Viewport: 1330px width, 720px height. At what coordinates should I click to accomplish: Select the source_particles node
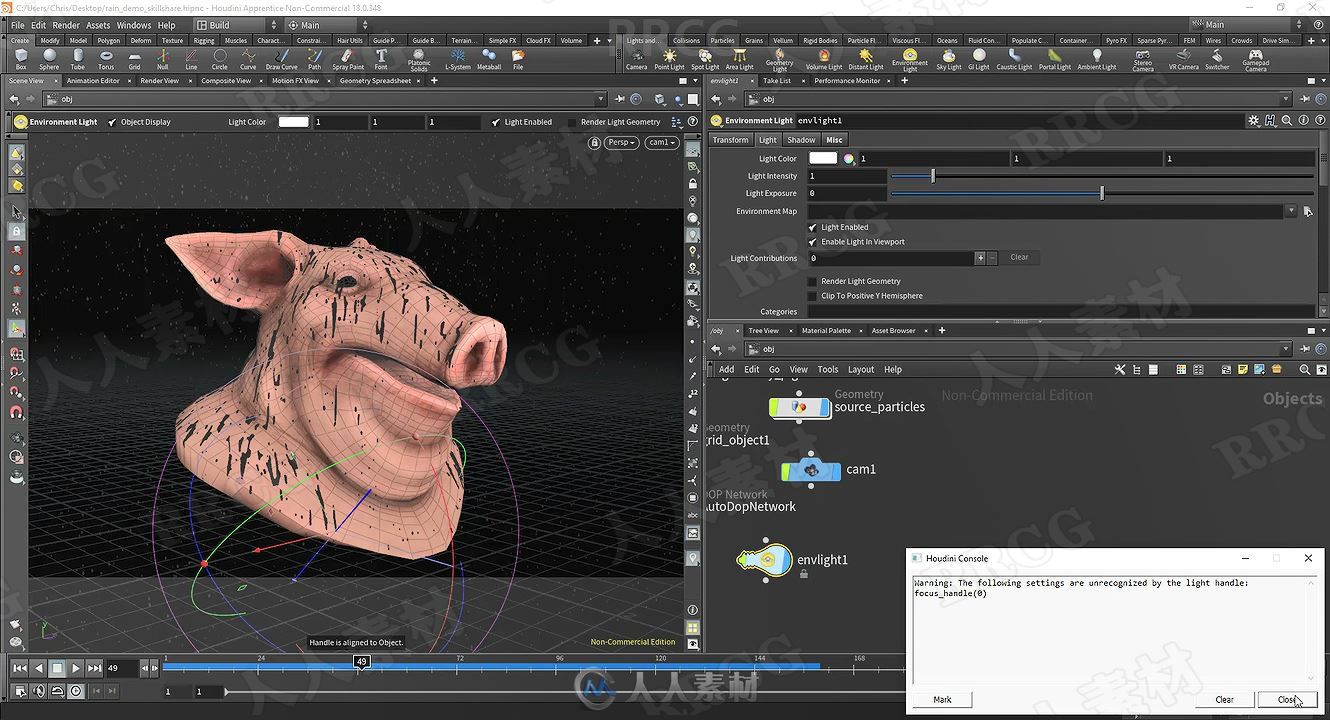[x=800, y=407]
